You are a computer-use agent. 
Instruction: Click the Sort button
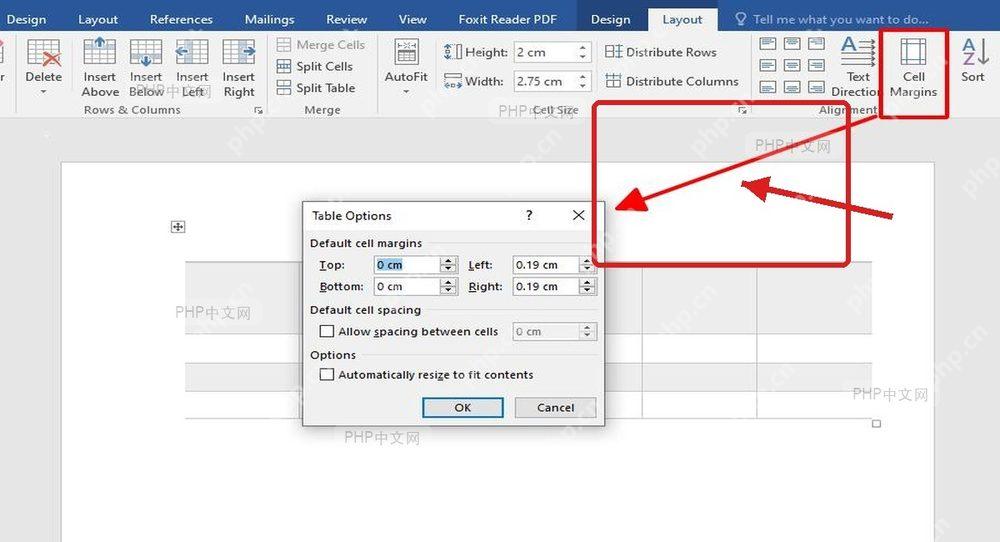tap(973, 61)
